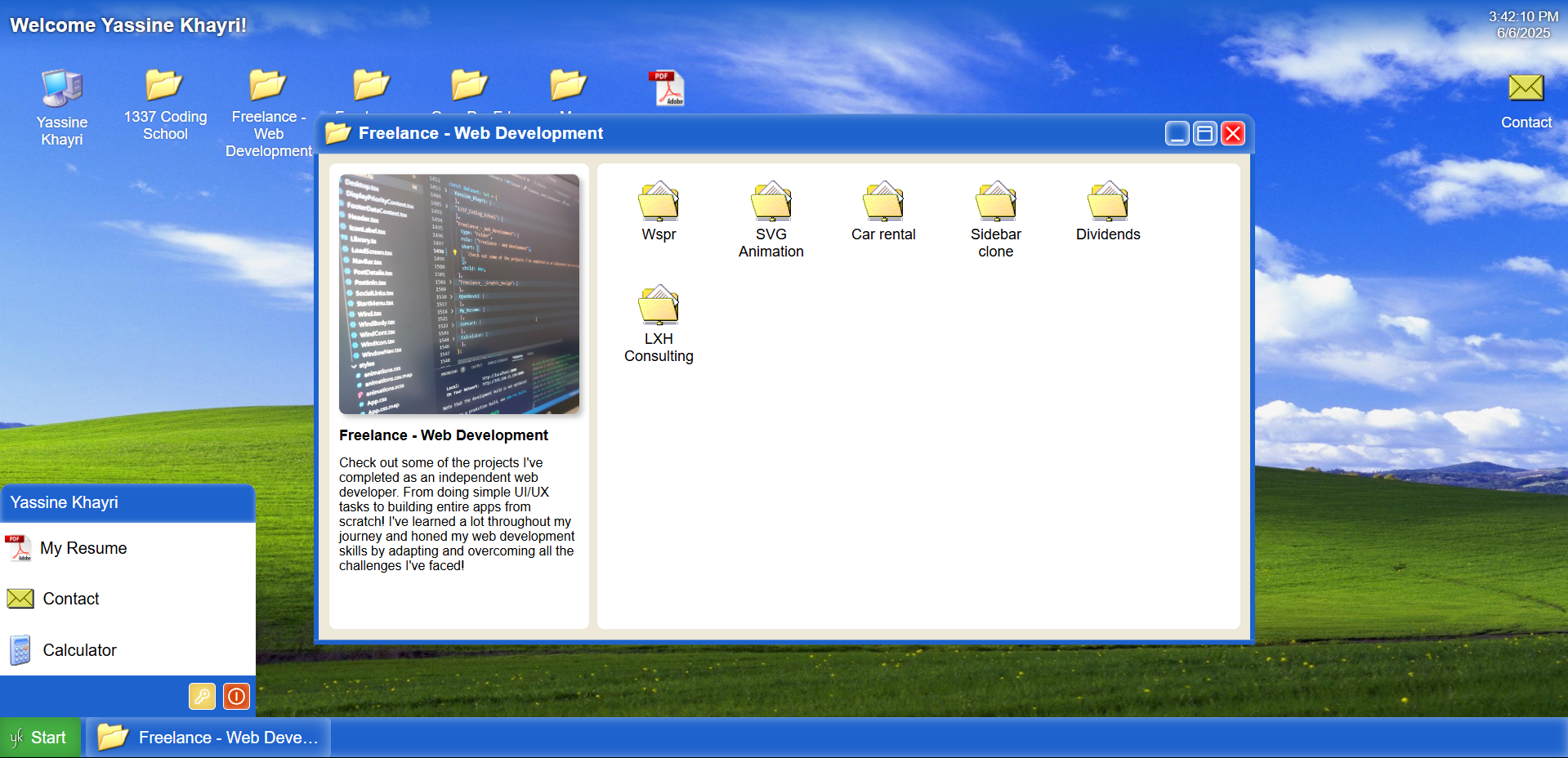Open the SVG Animation folder

click(x=771, y=220)
